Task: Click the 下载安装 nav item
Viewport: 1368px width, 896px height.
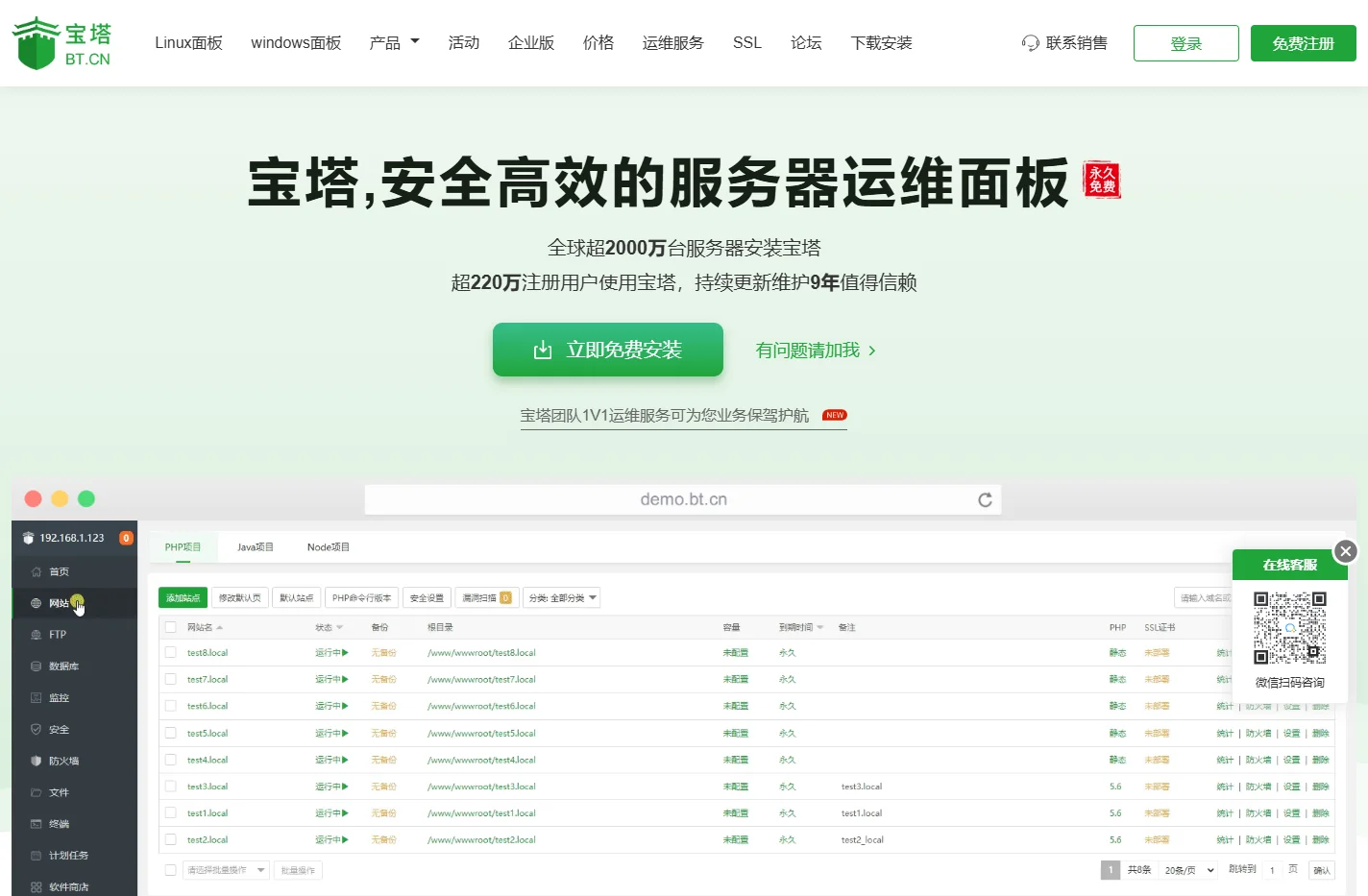Action: pos(881,42)
